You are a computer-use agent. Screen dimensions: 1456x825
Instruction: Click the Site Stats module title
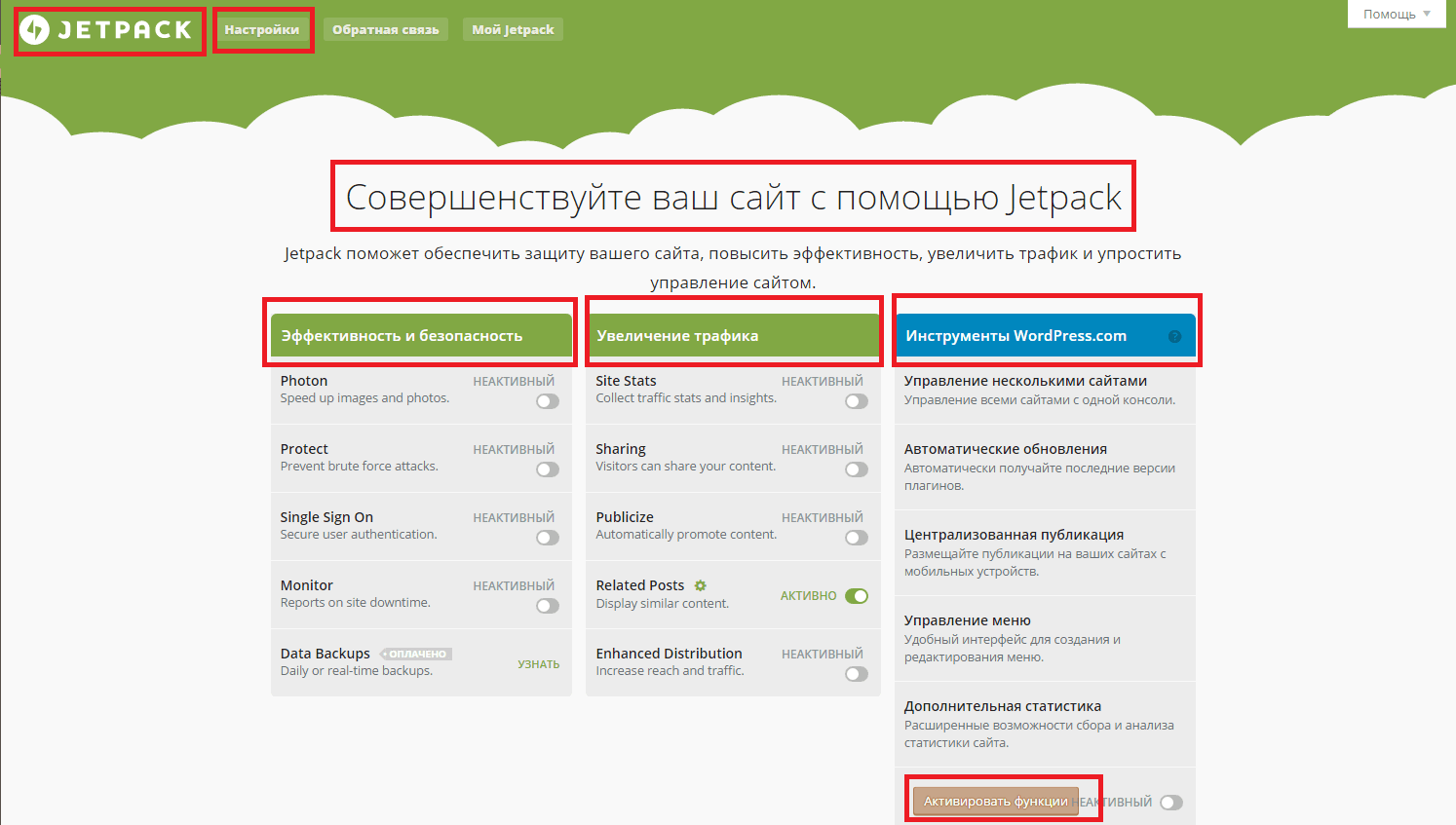pyautogui.click(x=627, y=381)
